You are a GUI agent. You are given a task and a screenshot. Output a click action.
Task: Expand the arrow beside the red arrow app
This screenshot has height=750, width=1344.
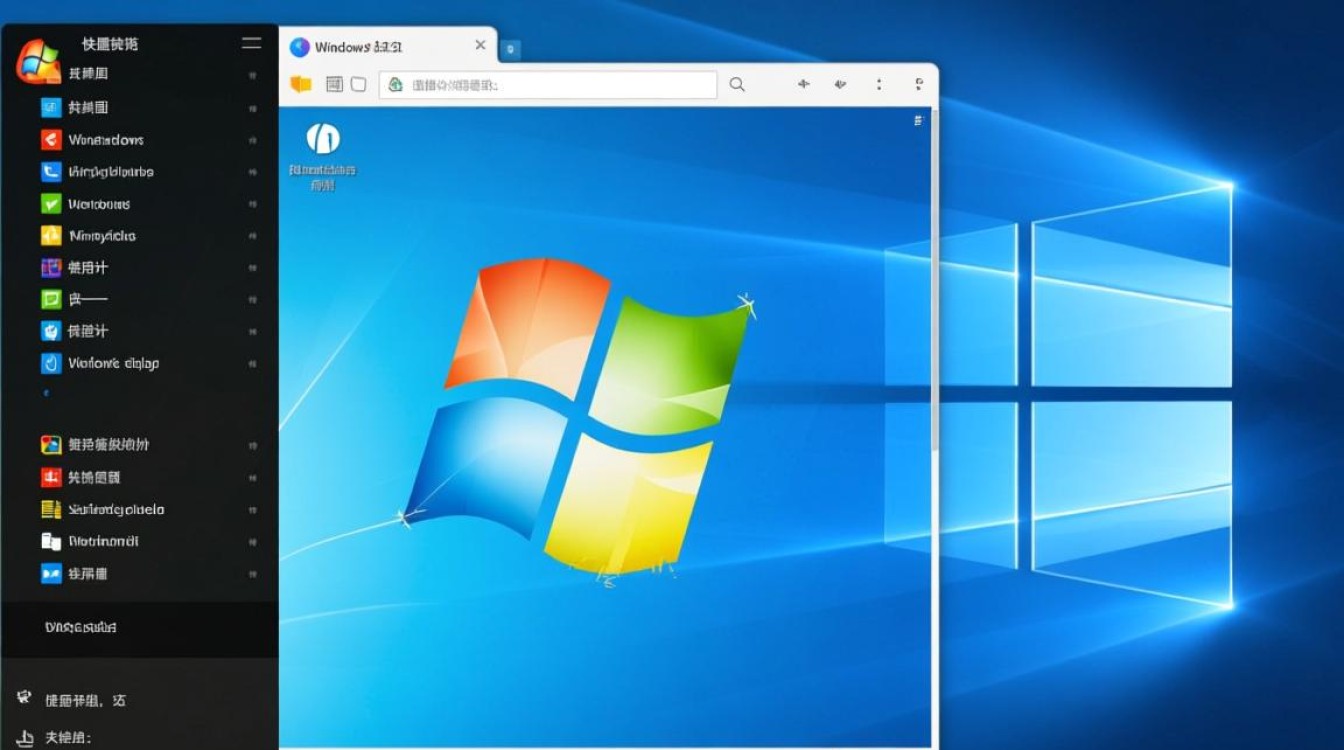point(252,141)
